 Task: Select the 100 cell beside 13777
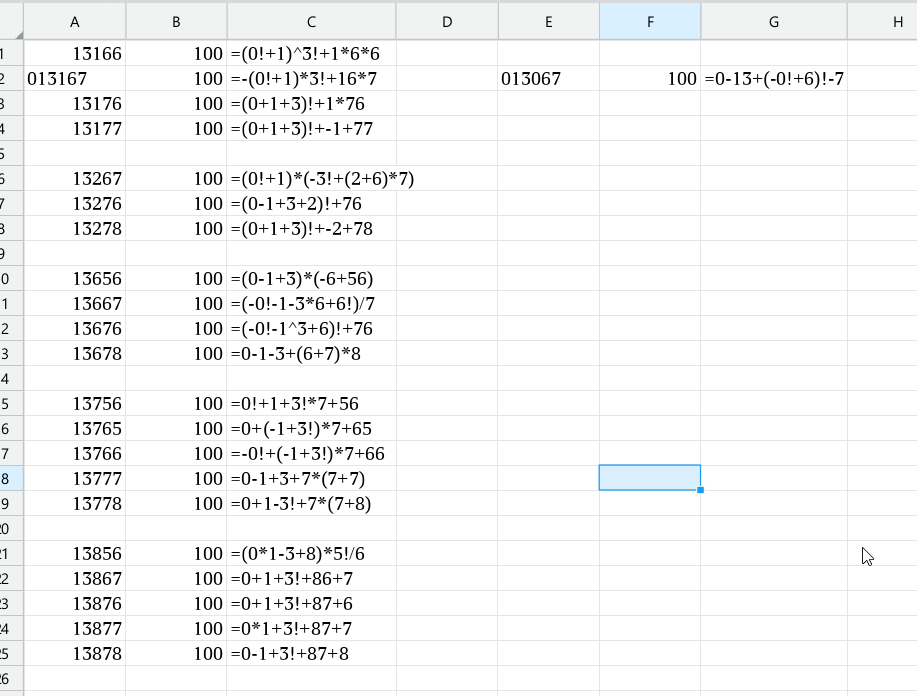[176, 478]
